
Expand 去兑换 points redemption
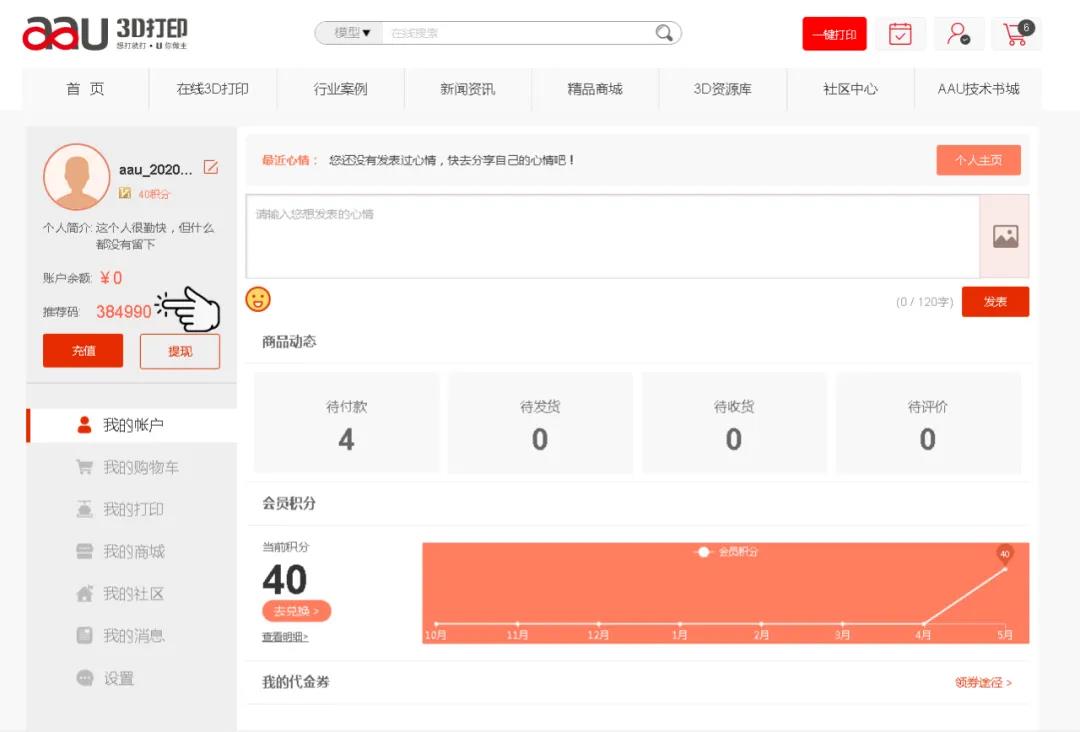296,611
